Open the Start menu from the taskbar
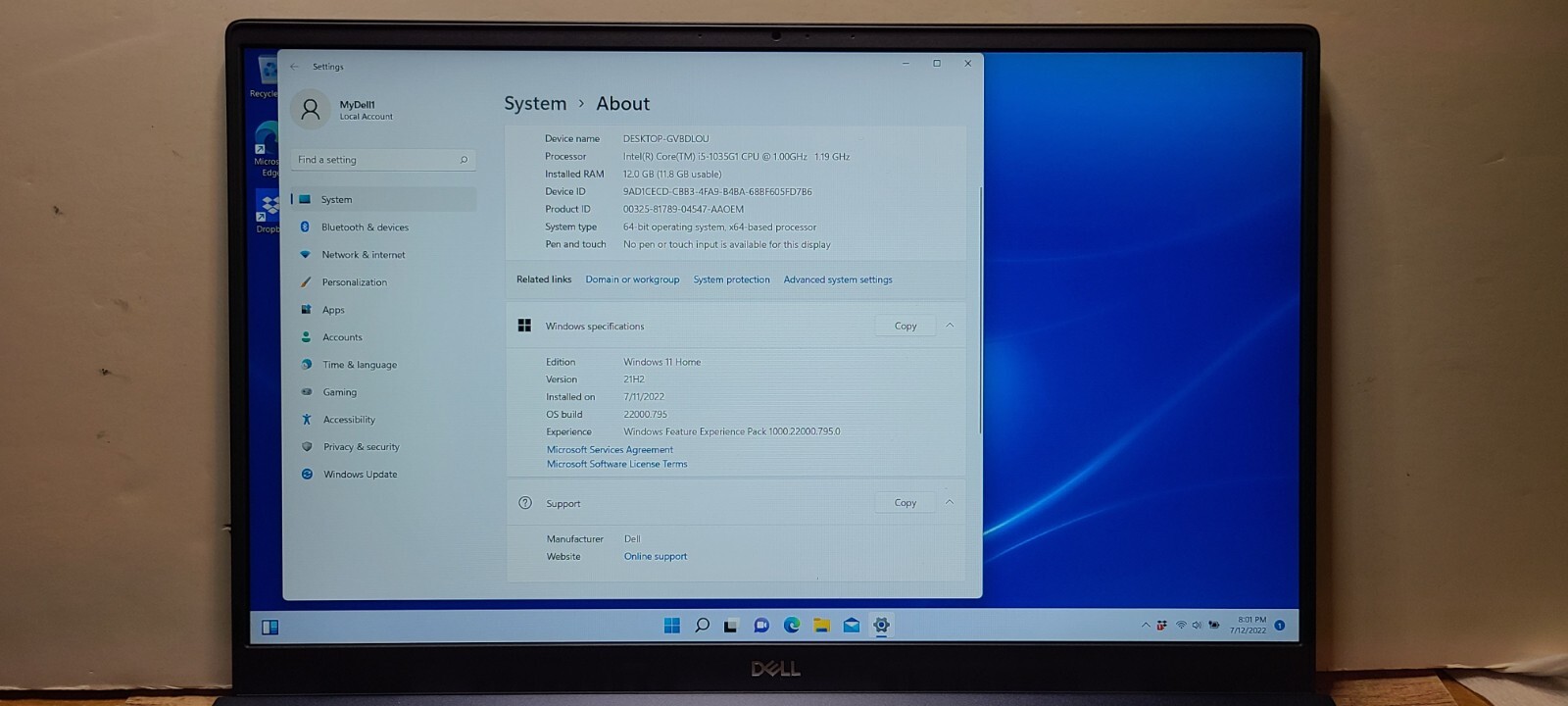The width and height of the screenshot is (1568, 706). pyautogui.click(x=672, y=626)
